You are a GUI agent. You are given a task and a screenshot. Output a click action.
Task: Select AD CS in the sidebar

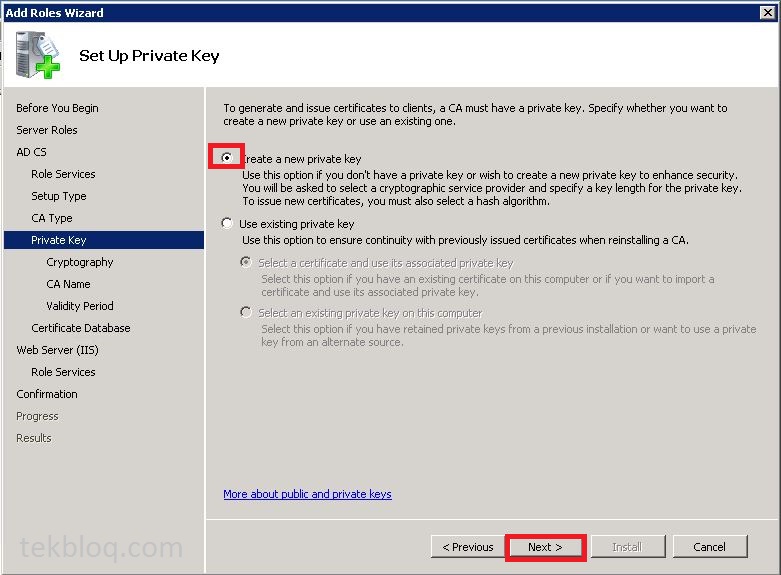pos(31,152)
